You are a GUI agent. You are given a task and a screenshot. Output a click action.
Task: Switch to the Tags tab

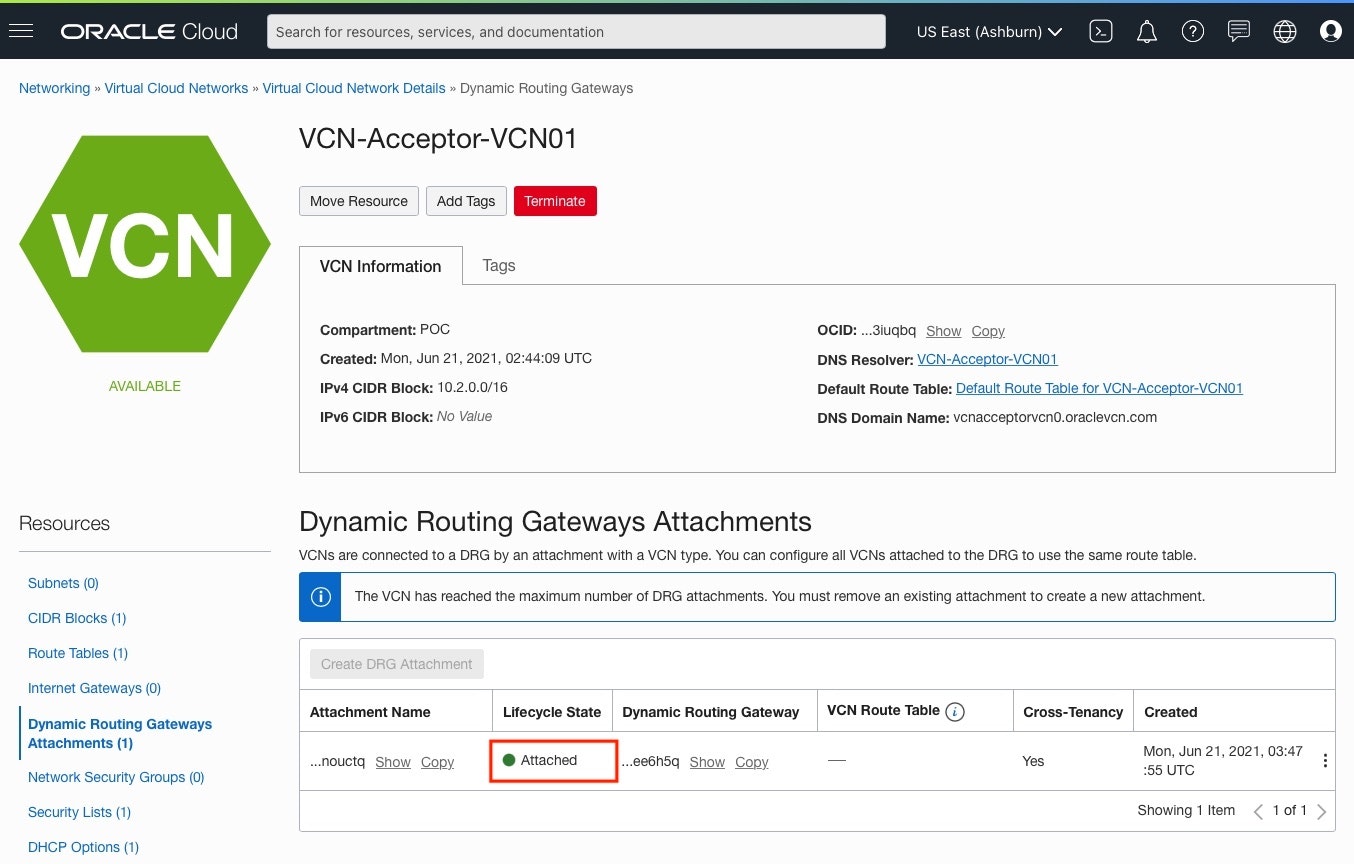[x=499, y=265]
